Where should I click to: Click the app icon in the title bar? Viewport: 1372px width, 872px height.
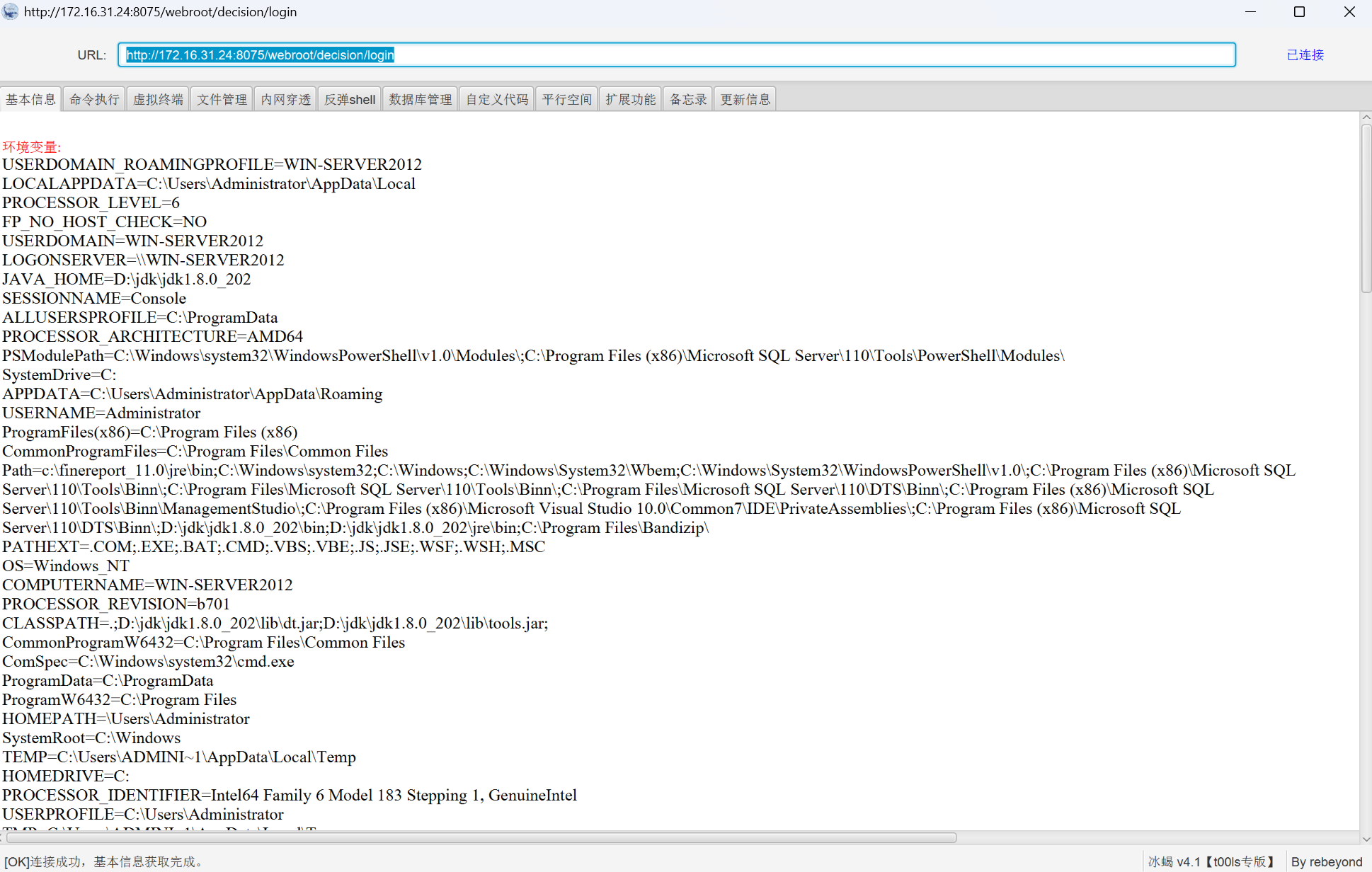[x=10, y=12]
